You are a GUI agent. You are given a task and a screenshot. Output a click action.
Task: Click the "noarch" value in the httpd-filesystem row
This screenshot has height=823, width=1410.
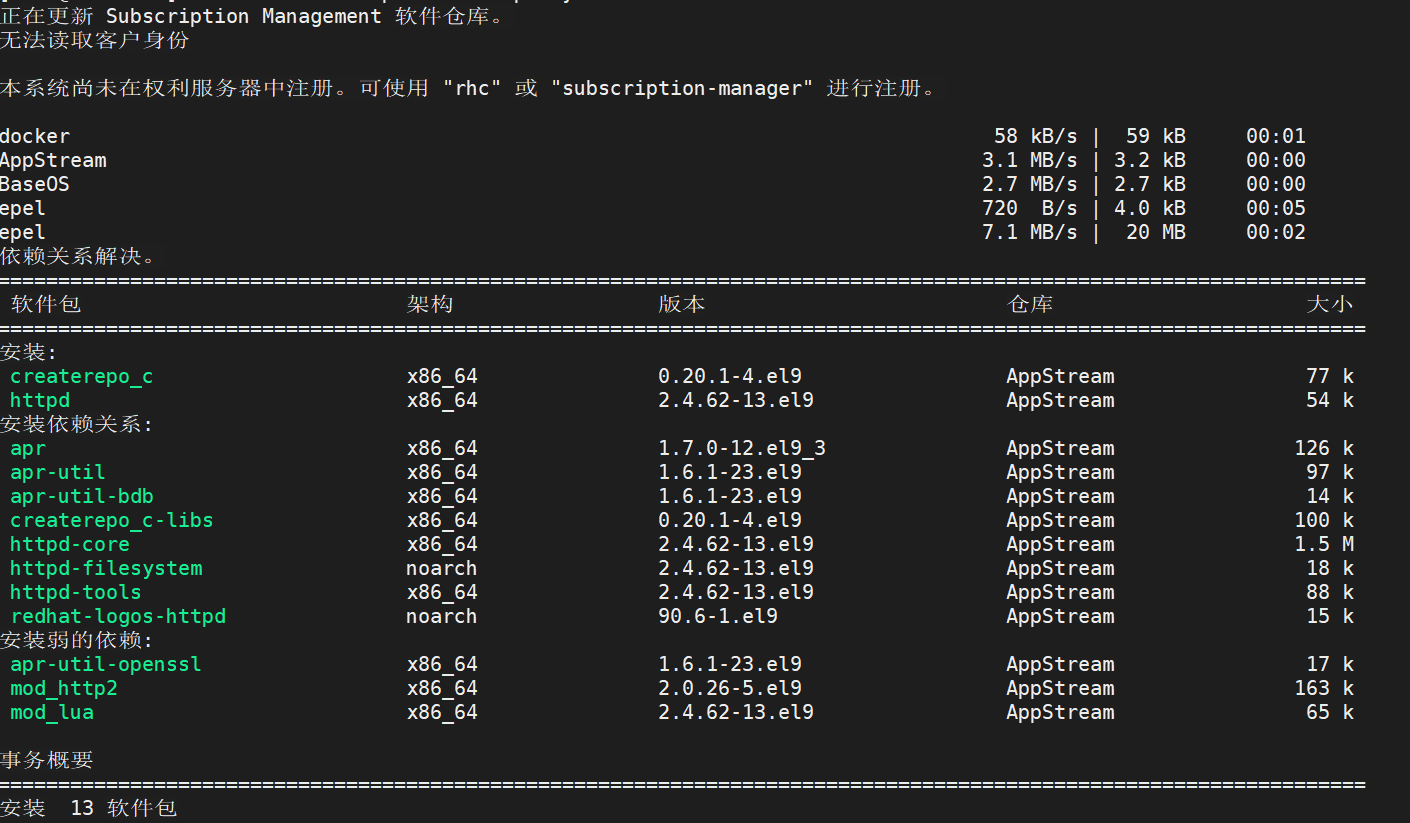[x=442, y=569]
